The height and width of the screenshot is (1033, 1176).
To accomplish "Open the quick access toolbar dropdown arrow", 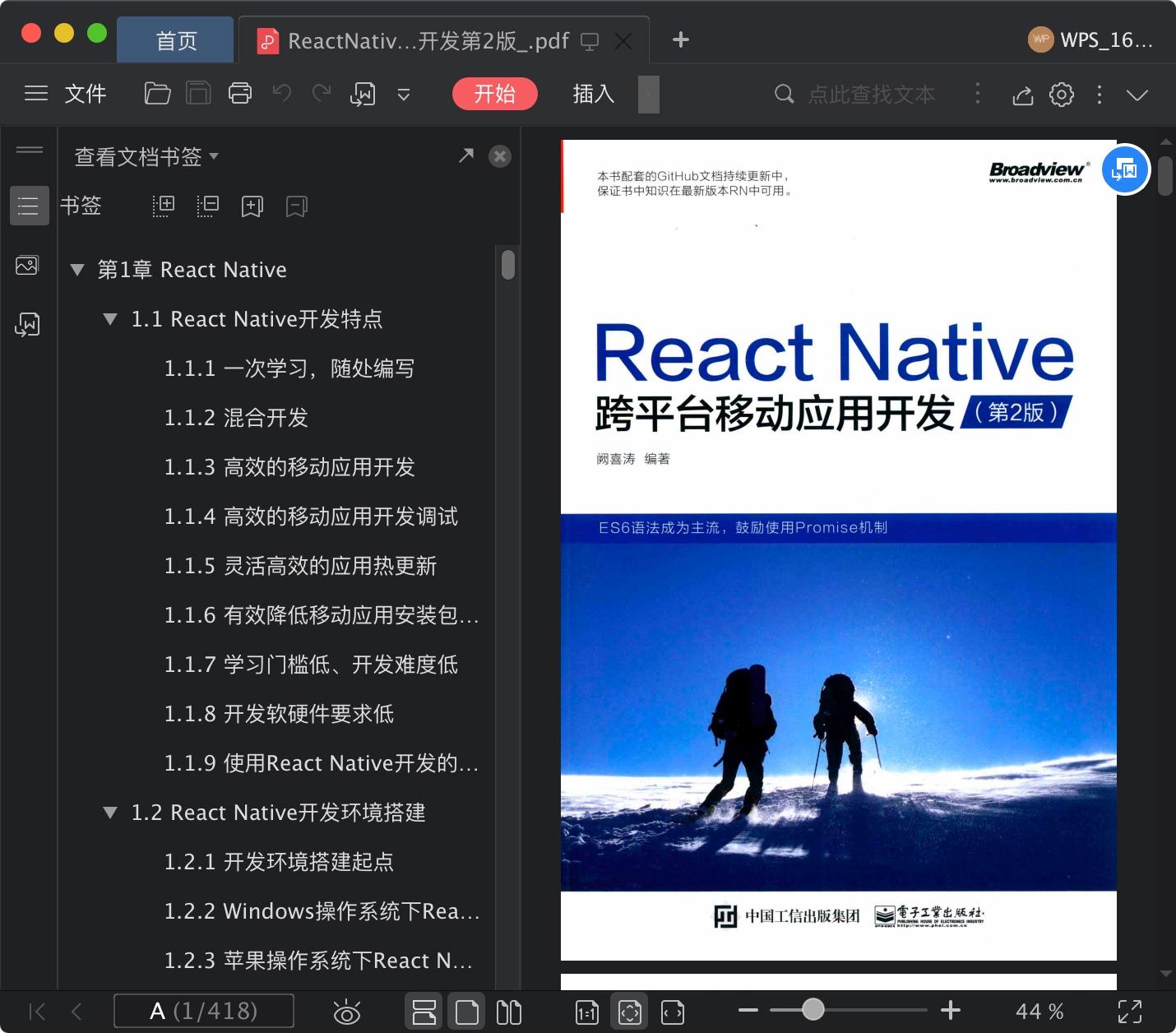I will pos(404,95).
